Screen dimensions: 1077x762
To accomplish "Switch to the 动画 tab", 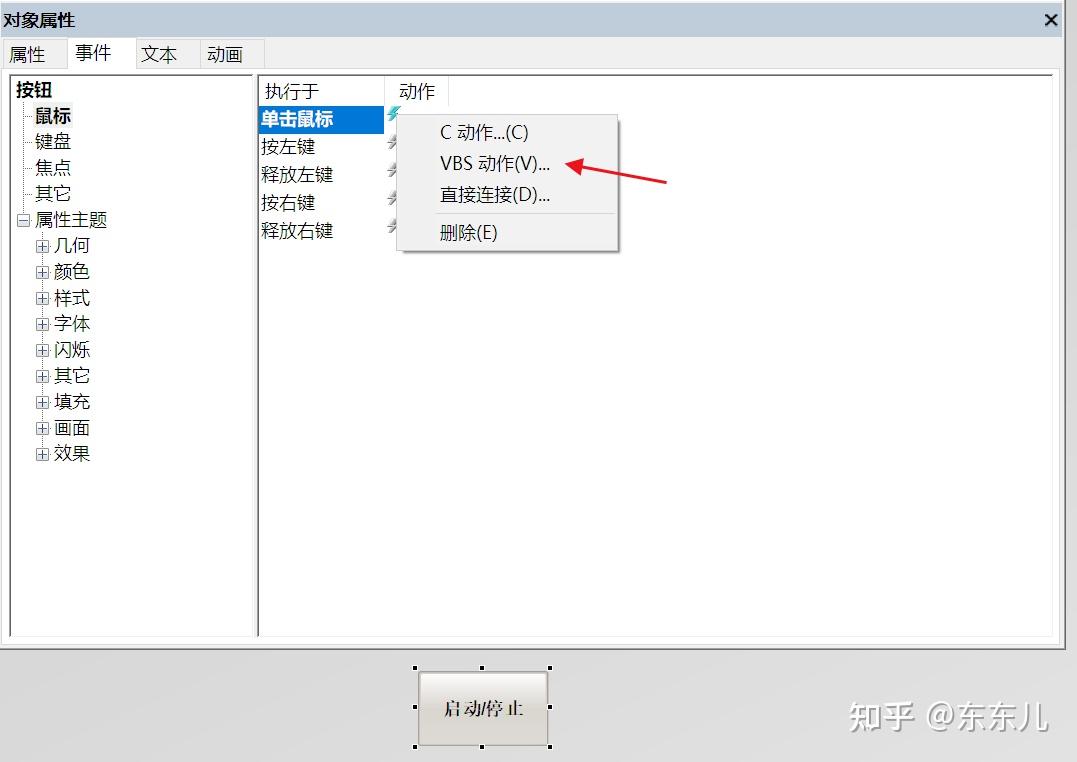I will pos(226,54).
